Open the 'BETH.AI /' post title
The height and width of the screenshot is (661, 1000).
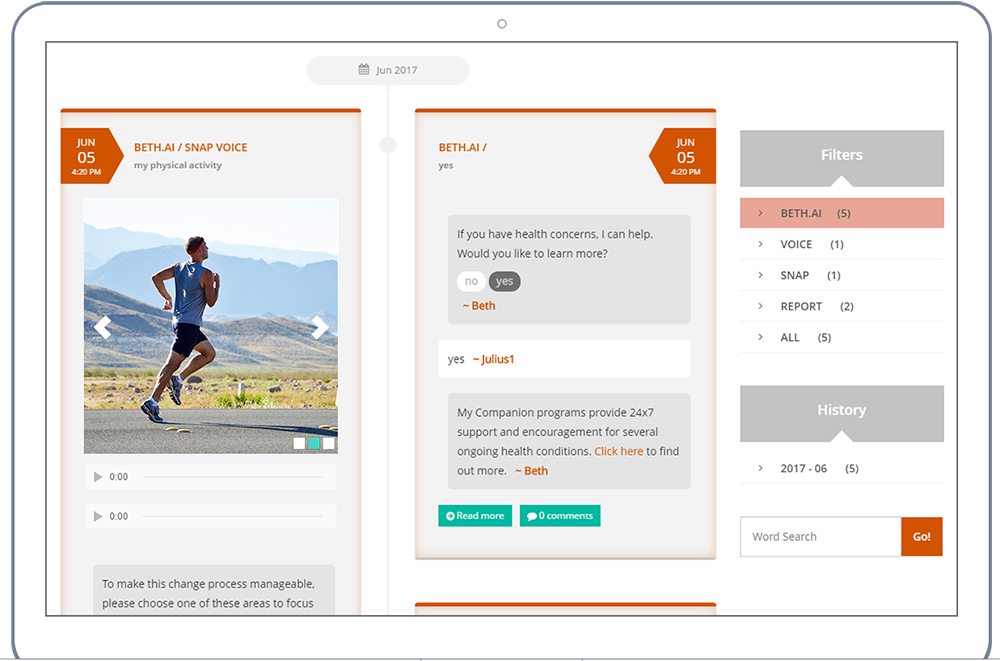tap(462, 147)
